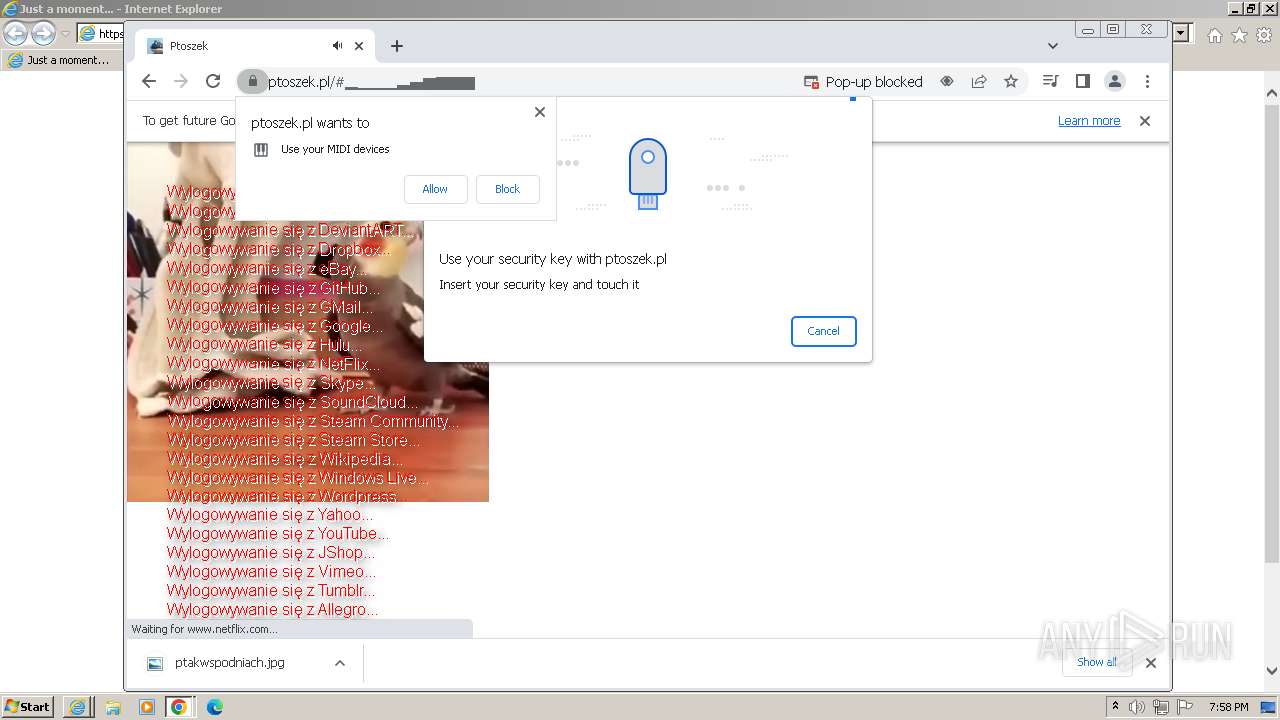Expand the ptakwspodniach.jpg download options
The image size is (1280, 720).
[x=340, y=663]
